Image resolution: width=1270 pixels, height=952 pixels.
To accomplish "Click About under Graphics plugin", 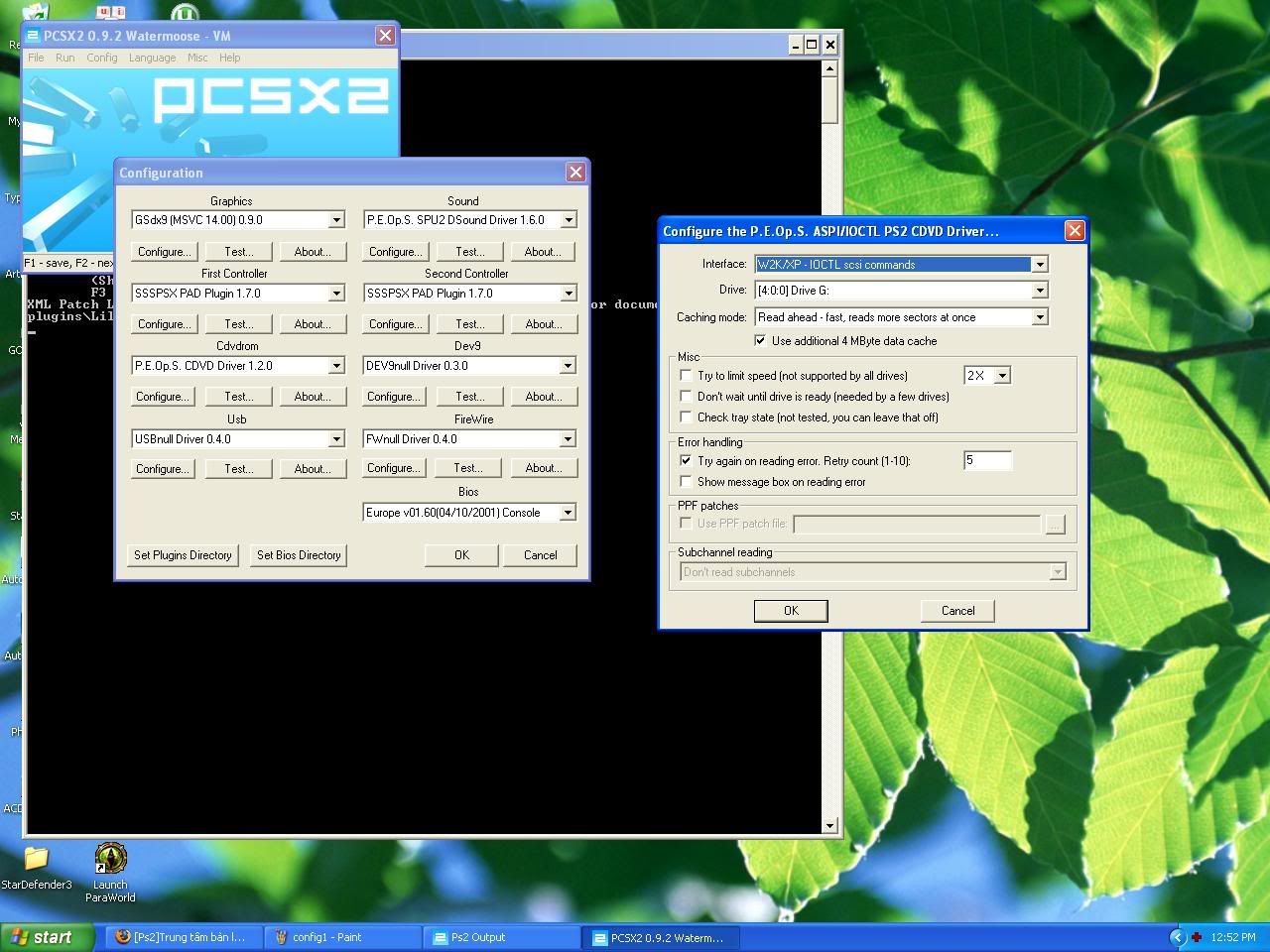I will click(313, 252).
